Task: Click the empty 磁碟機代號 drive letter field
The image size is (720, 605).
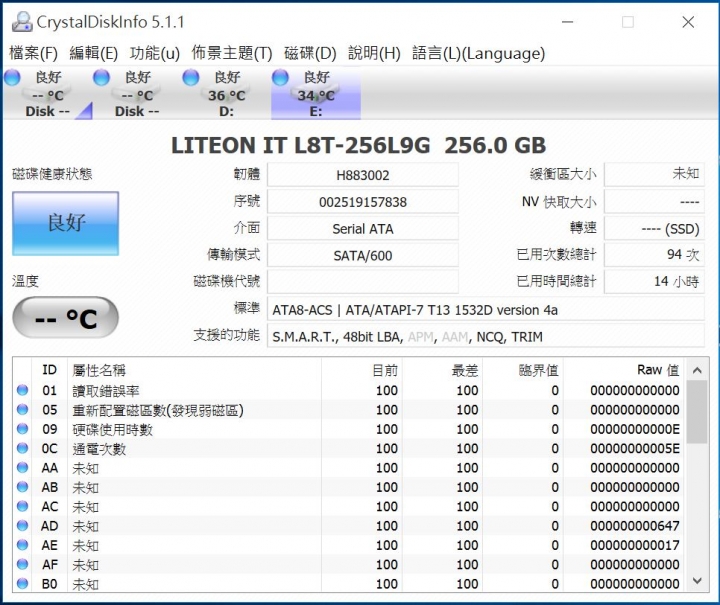Action: 363,282
